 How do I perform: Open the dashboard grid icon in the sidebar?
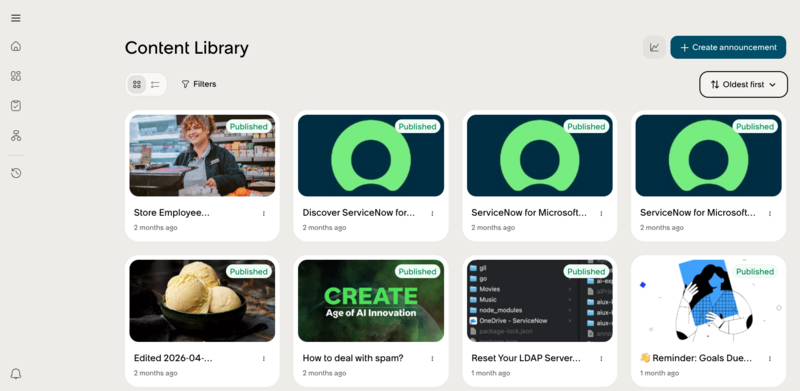[x=16, y=76]
